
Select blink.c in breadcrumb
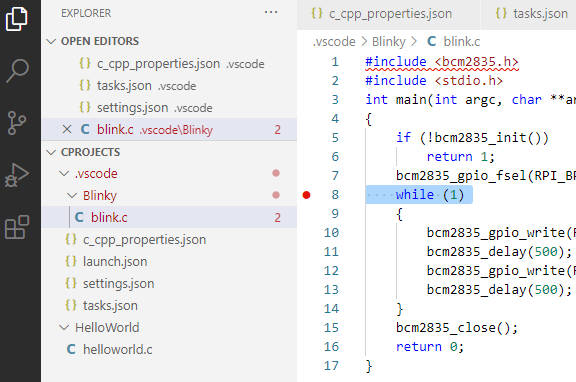coord(462,42)
